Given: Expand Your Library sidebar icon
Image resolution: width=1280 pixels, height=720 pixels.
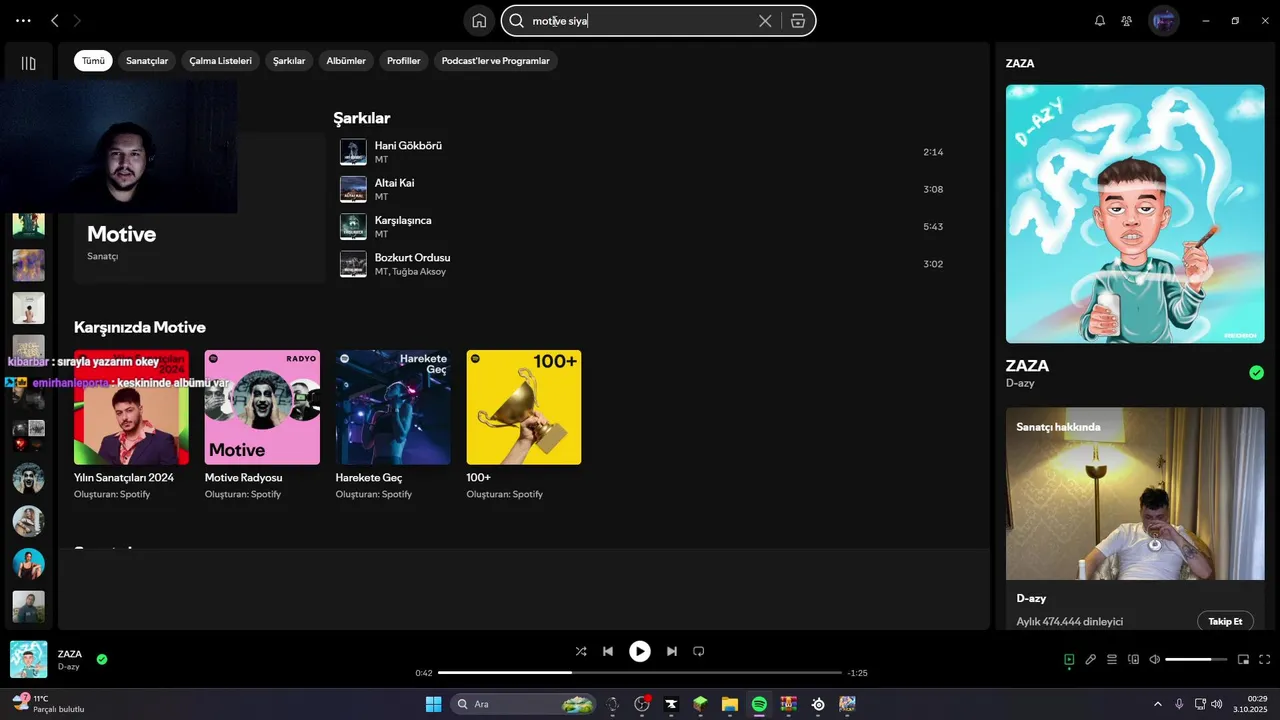Looking at the screenshot, I should point(28,63).
